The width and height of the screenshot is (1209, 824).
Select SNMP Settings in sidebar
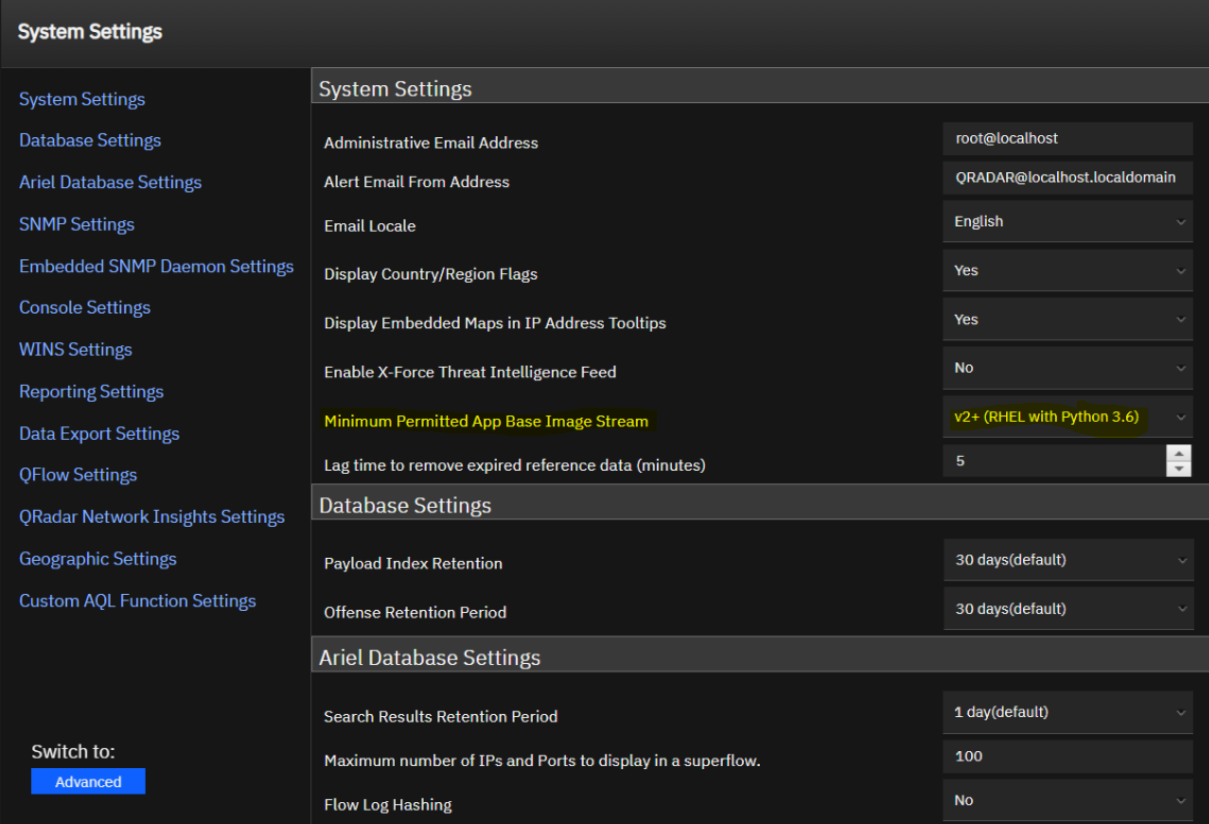[x=77, y=225]
